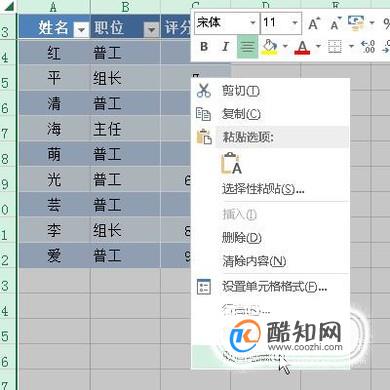Decrease font size with small A
Image resolution: width=390 pixels, height=390 pixels.
click(x=335, y=24)
